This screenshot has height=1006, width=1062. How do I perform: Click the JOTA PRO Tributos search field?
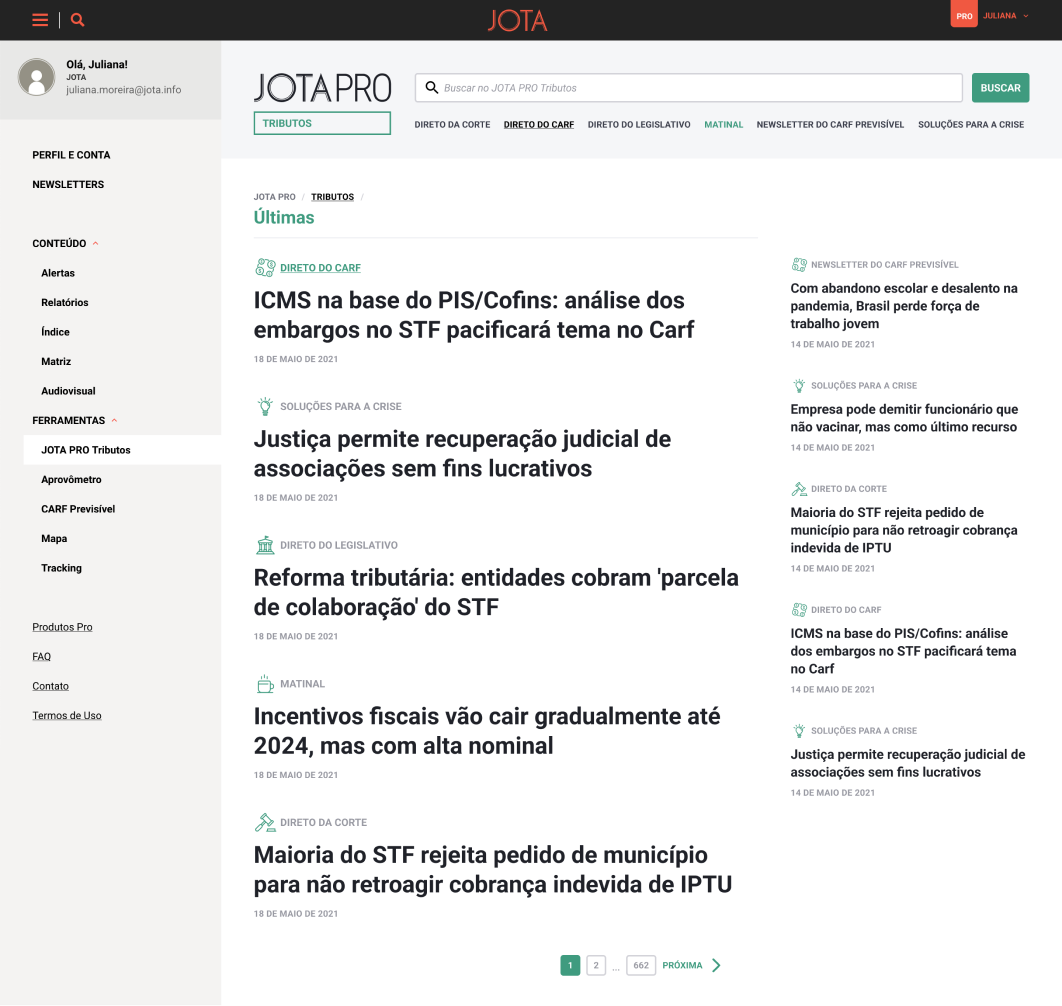[690, 88]
